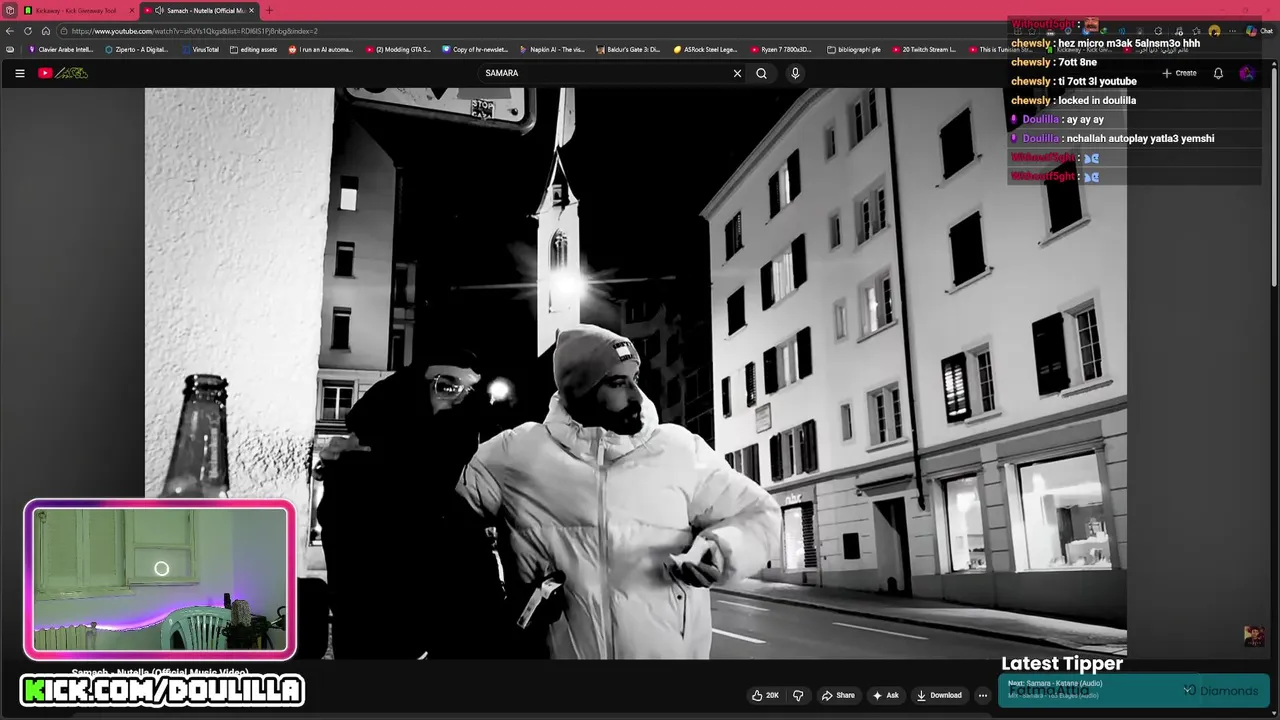Share the Samach Nutella video

click(838, 695)
